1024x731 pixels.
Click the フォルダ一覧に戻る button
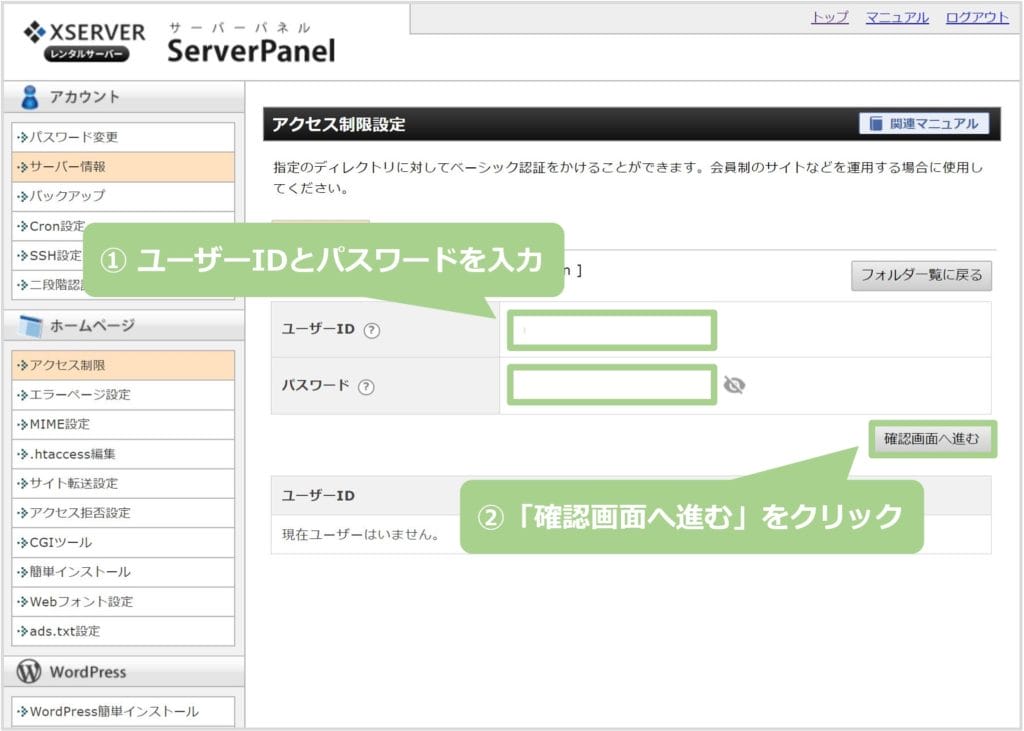click(921, 275)
